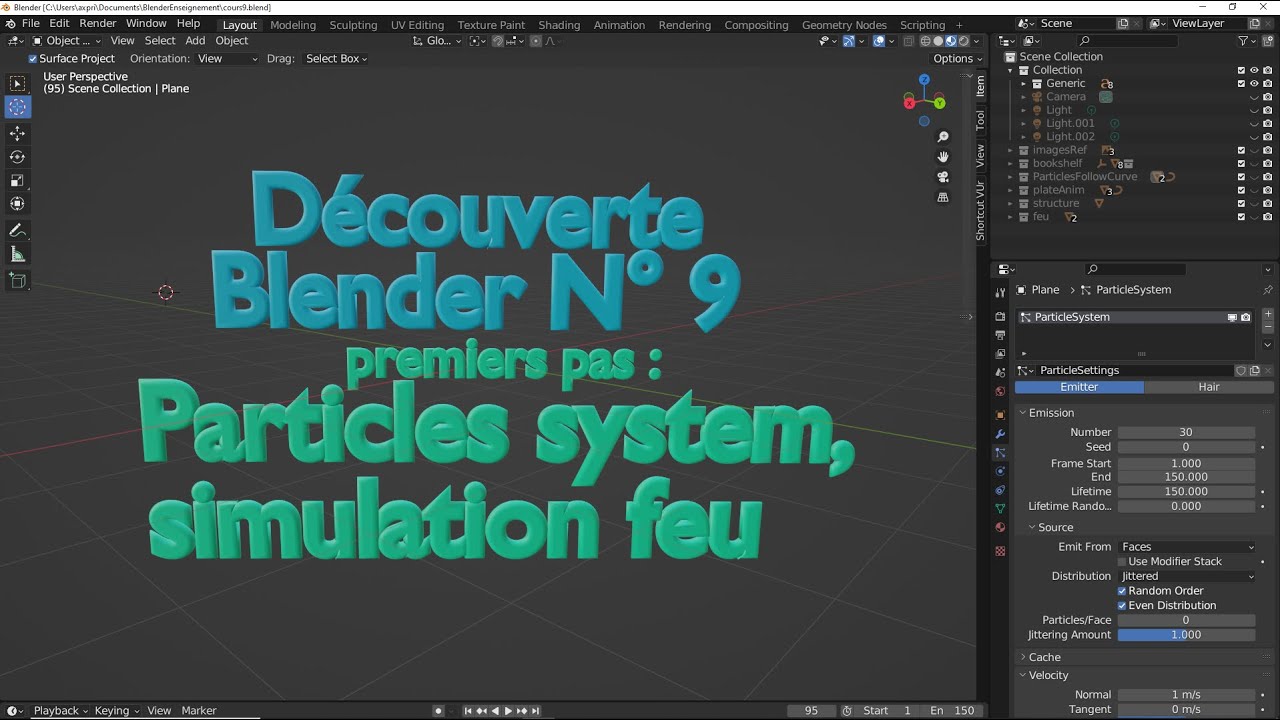Uncheck Random Order option
Viewport: 1280px width, 720px height.
(1122, 591)
